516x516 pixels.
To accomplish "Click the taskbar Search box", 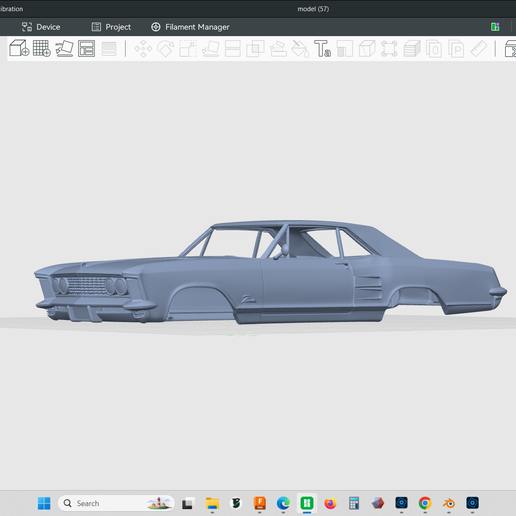I will click(x=116, y=503).
